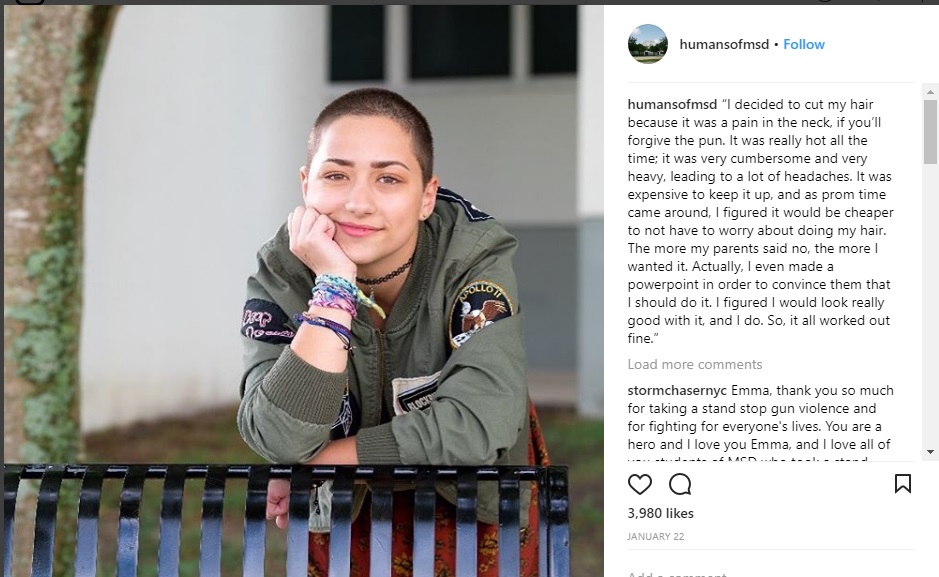Click the comments scrollbar down arrow

click(930, 452)
